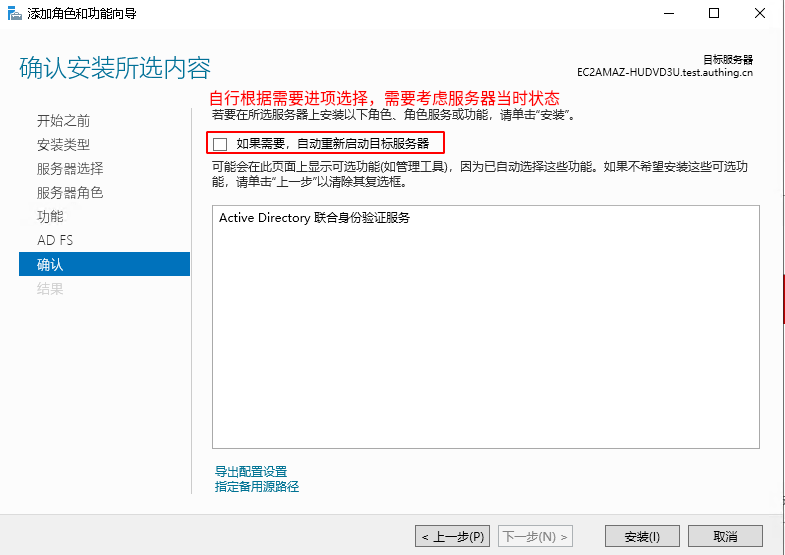
Task: Go back with the 上一步(P) button
Action: coord(452,536)
